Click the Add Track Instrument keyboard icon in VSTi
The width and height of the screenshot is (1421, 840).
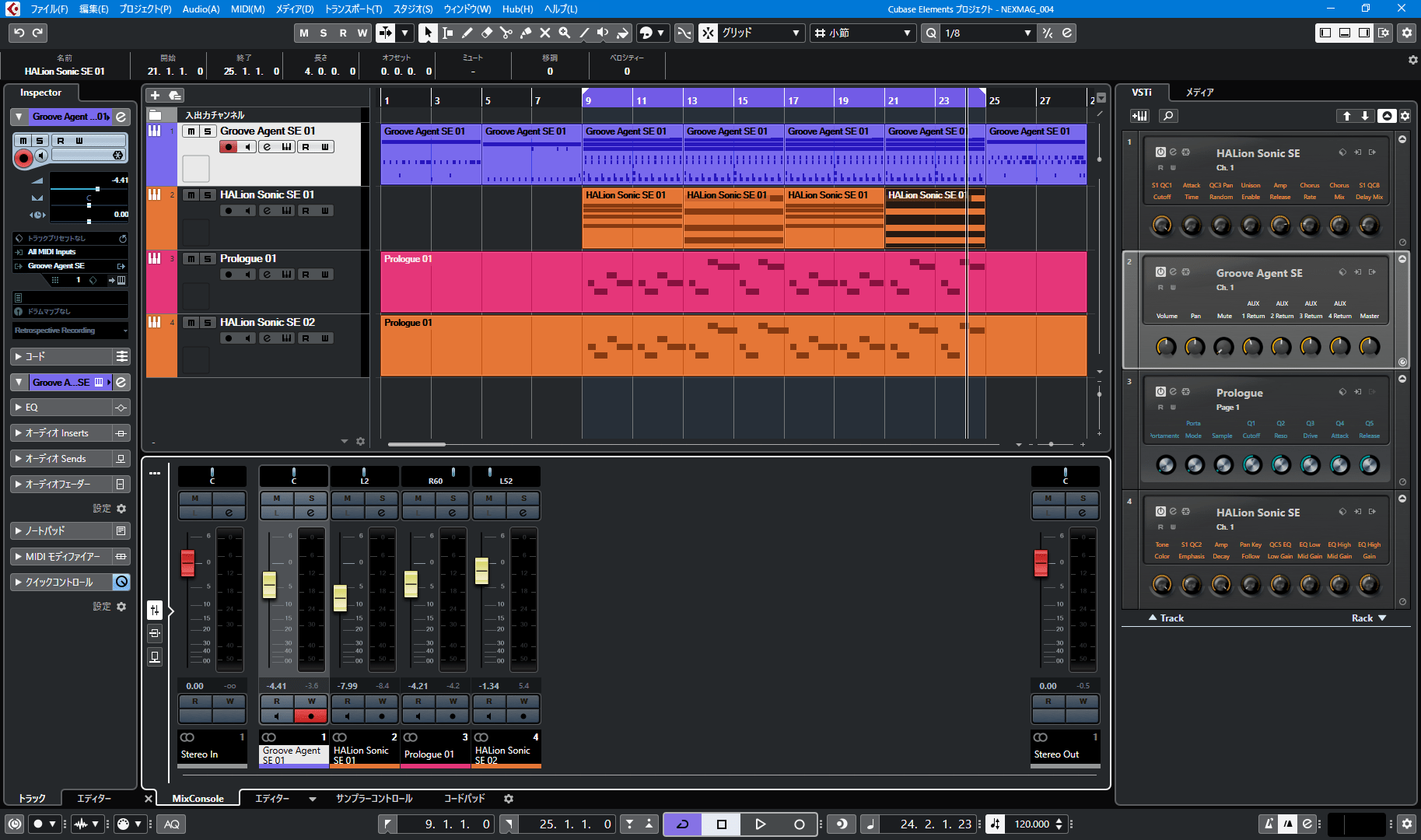[1139, 116]
